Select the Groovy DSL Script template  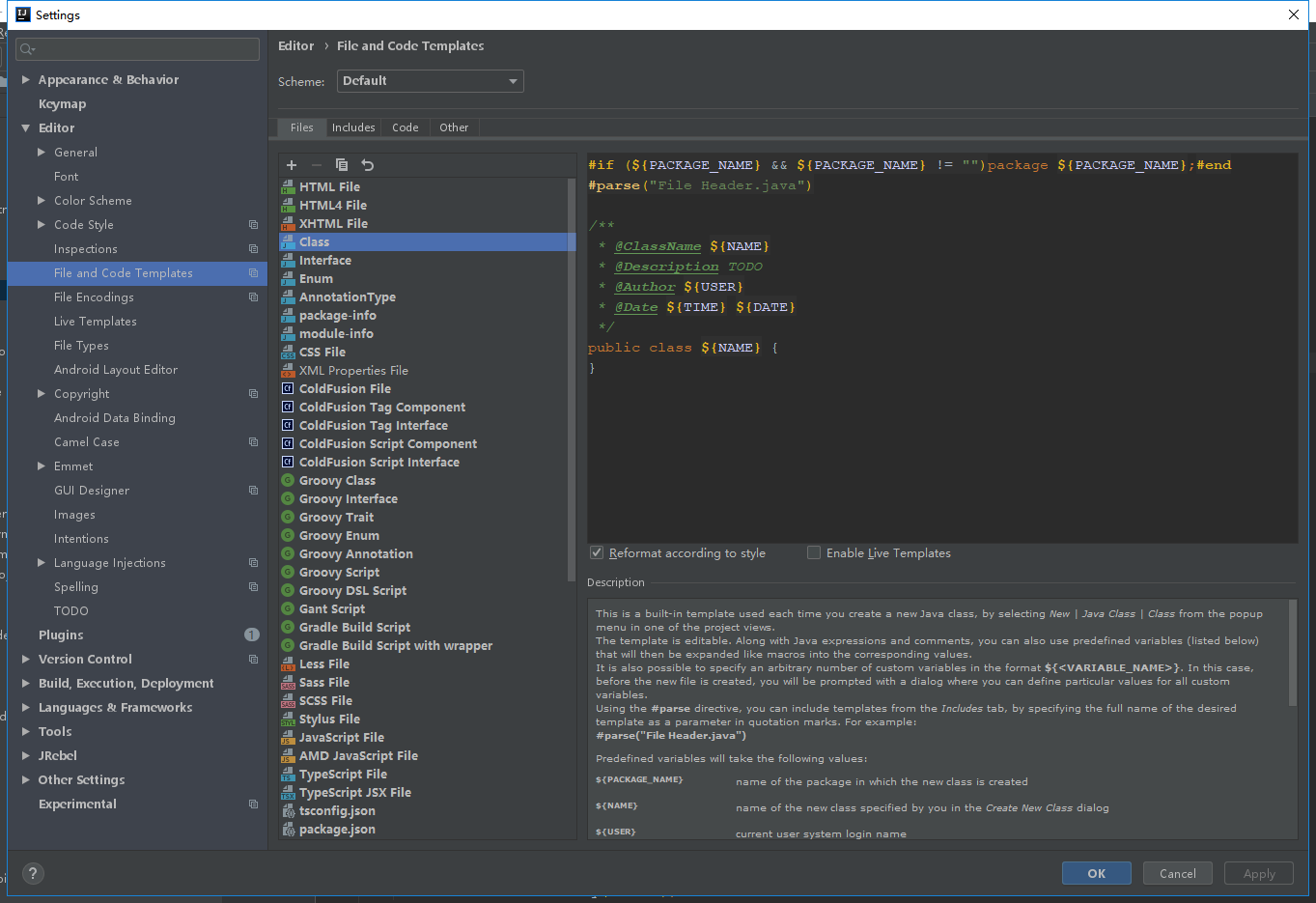coord(352,591)
